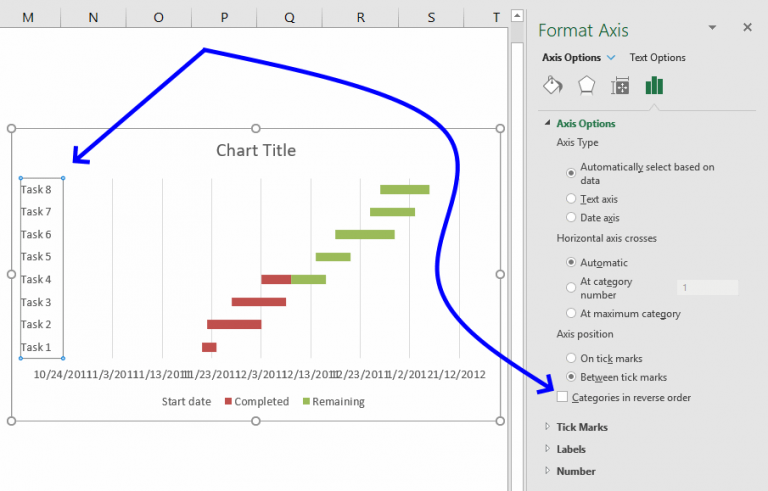This screenshot has height=491, width=768.
Task: Select the On tick marks position
Action: (x=571, y=358)
